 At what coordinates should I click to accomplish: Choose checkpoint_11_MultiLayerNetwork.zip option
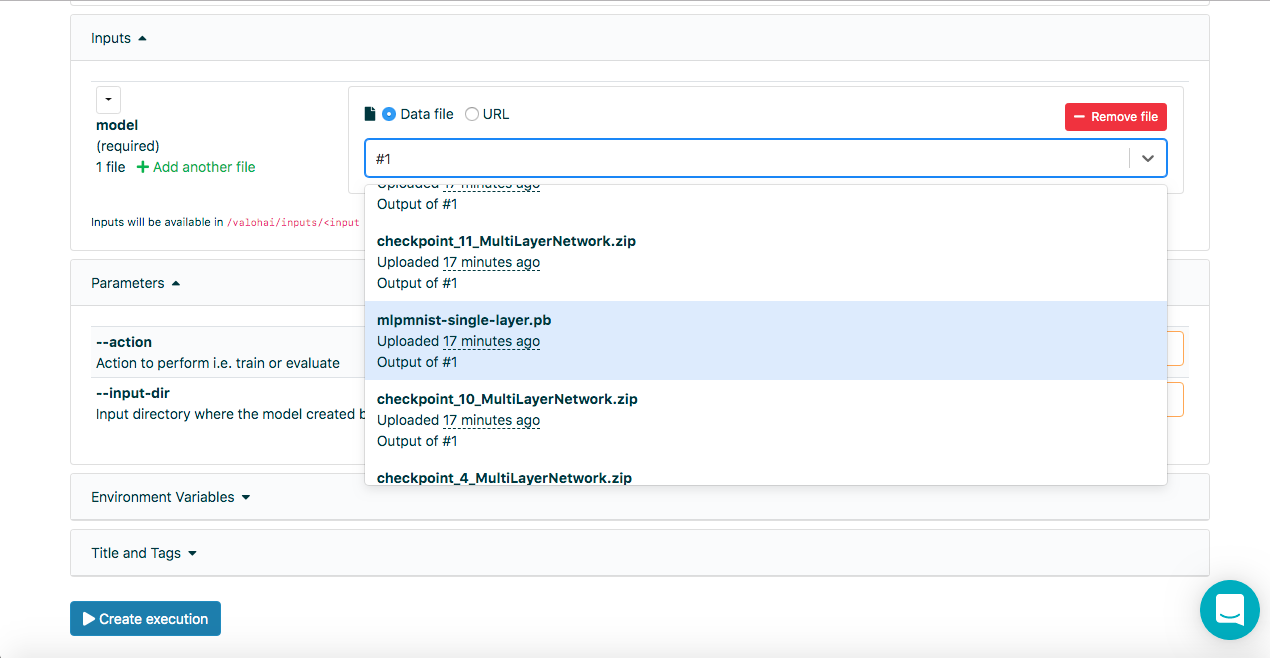coord(766,262)
